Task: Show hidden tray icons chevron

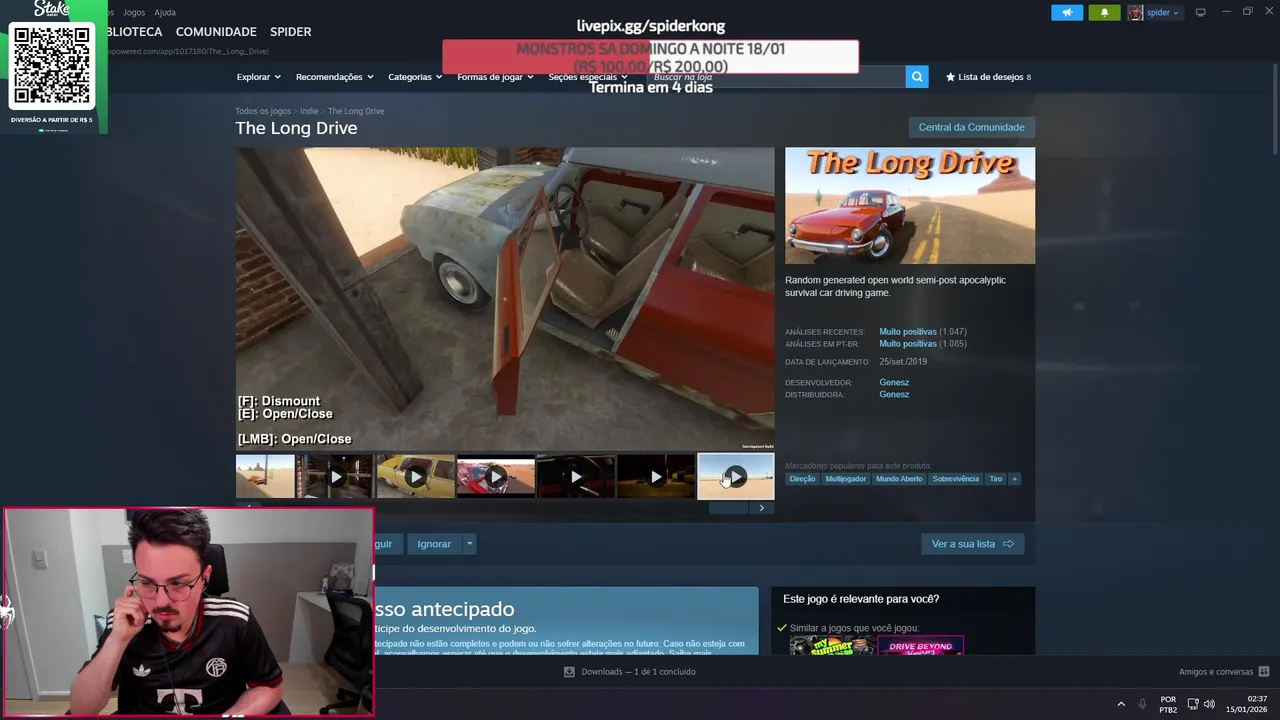Action: tap(1121, 704)
